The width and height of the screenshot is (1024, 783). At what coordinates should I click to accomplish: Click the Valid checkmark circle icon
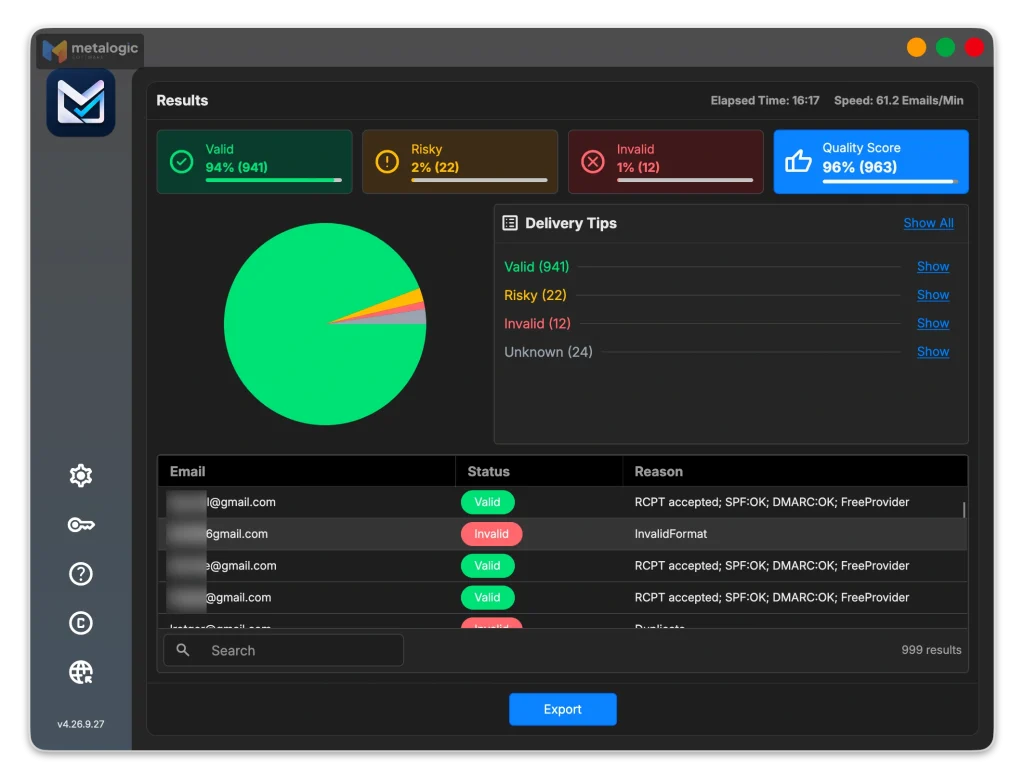point(182,161)
